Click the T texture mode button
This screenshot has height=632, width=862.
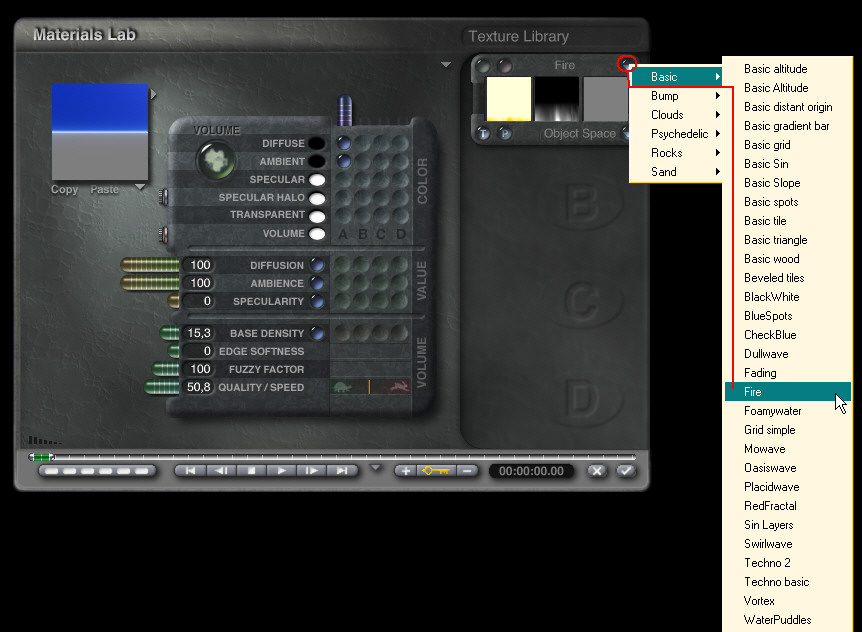[483, 134]
